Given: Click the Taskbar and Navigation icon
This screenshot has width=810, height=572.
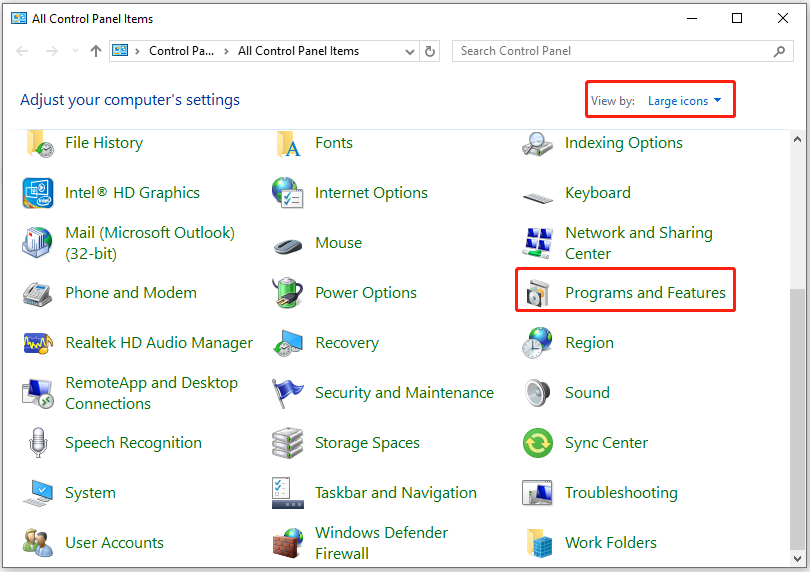Looking at the screenshot, I should point(288,493).
